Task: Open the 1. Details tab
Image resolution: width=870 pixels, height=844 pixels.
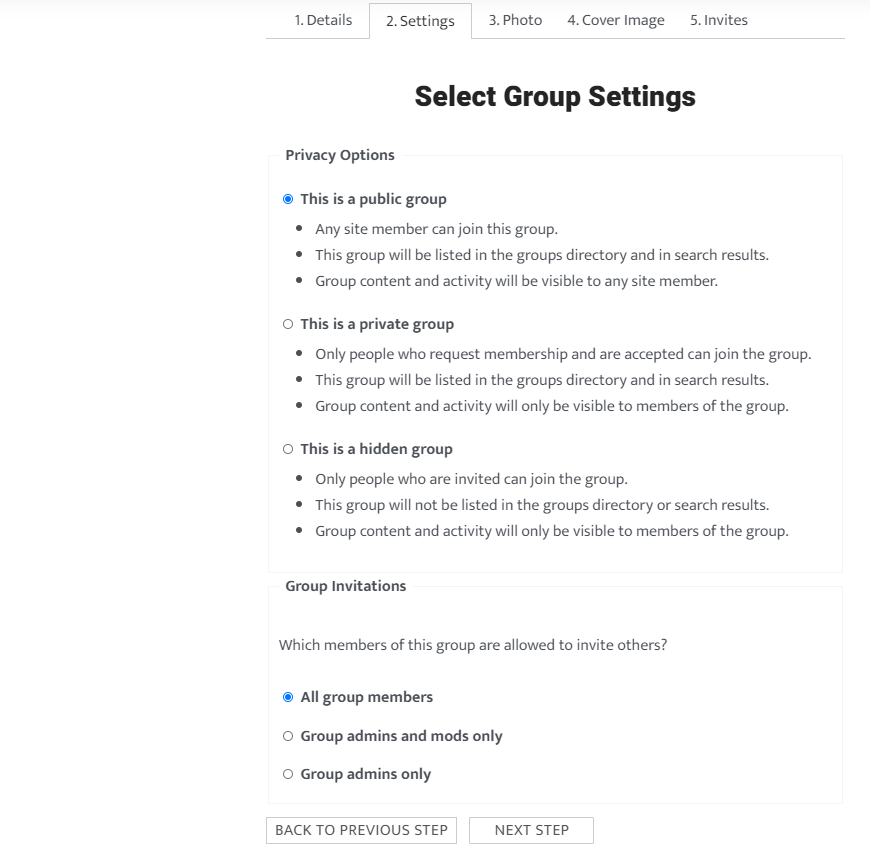Action: click(323, 20)
